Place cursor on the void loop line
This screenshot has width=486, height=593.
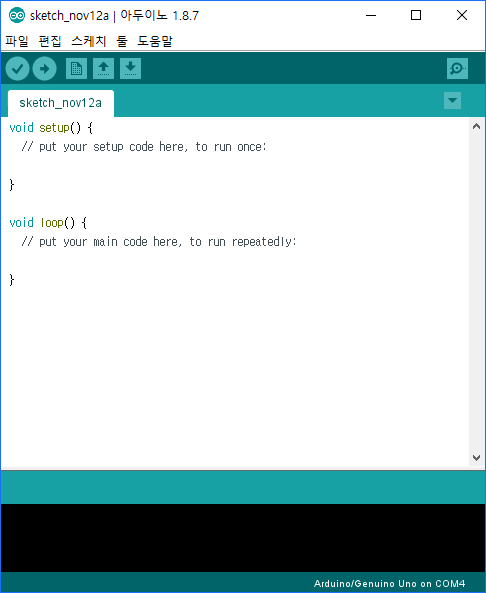point(48,223)
